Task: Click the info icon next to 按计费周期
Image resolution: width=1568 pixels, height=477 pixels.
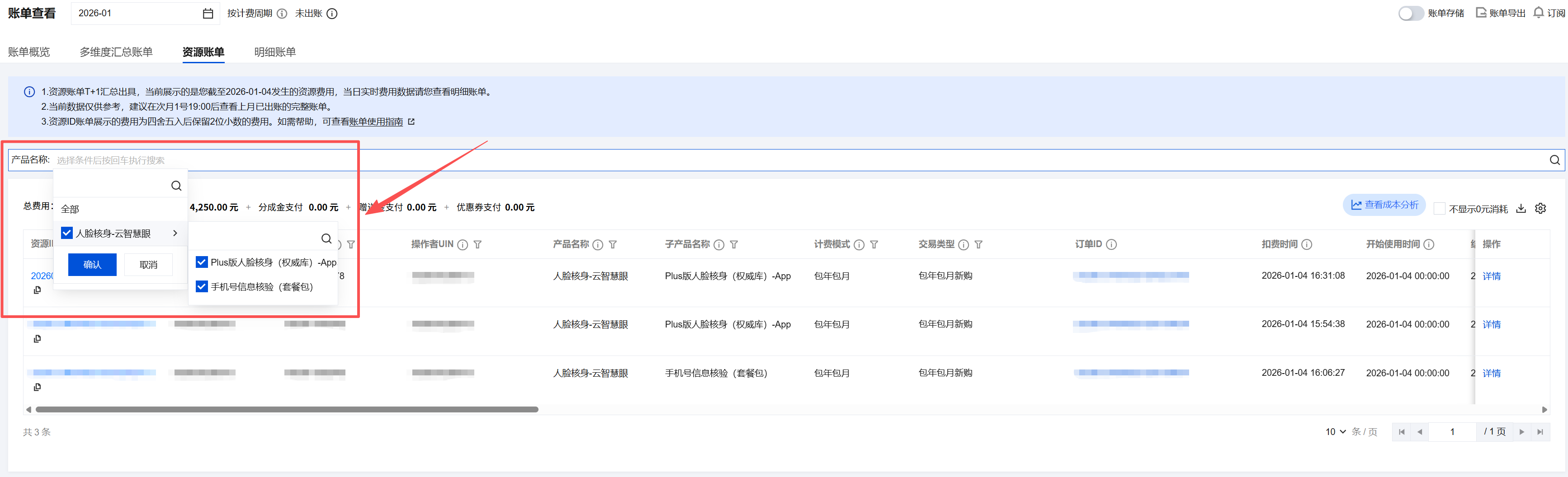Action: 282,14
